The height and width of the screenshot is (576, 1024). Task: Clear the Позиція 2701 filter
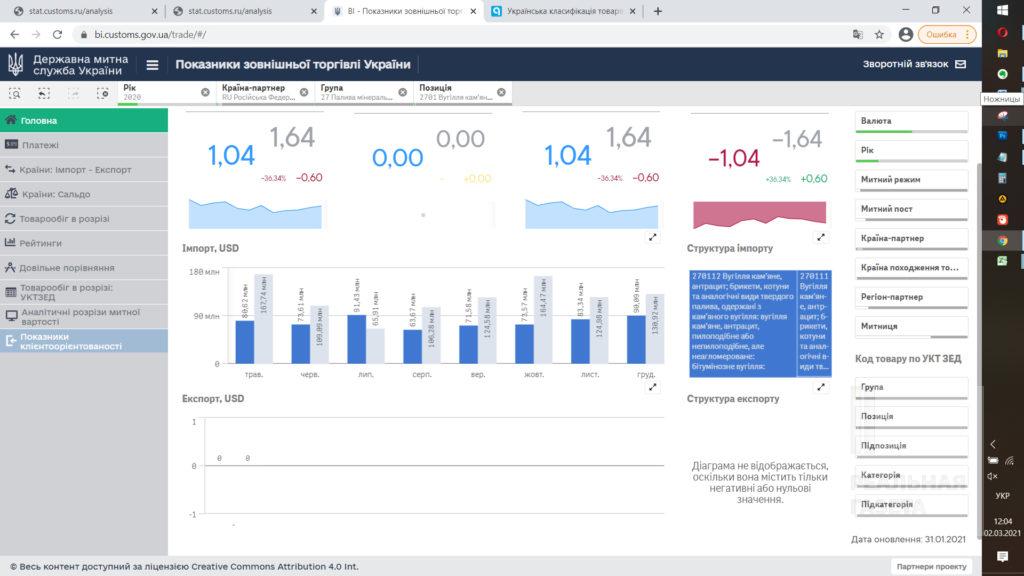(501, 92)
